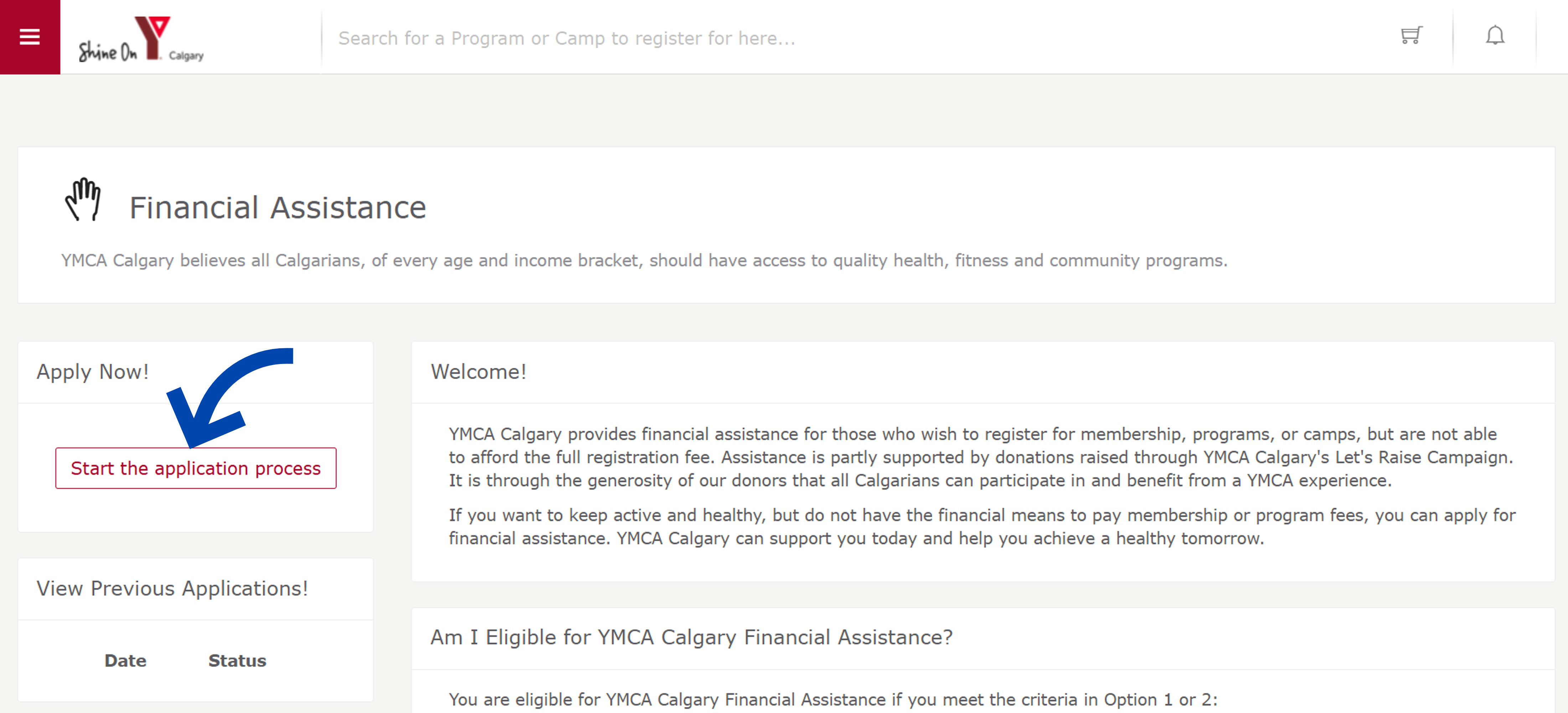Click the paragraph mentioning Let's Raise Campaign
The height and width of the screenshot is (713, 1568).
(980, 457)
